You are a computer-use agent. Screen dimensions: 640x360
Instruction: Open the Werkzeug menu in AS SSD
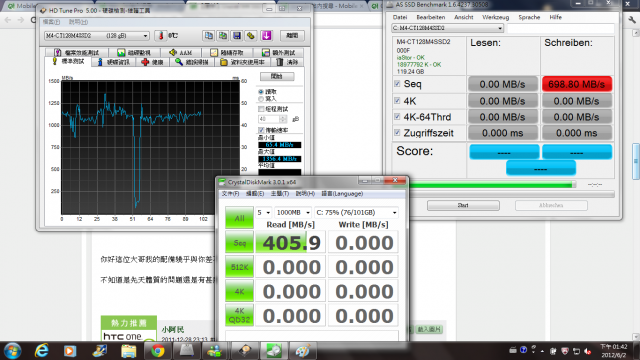click(496, 17)
